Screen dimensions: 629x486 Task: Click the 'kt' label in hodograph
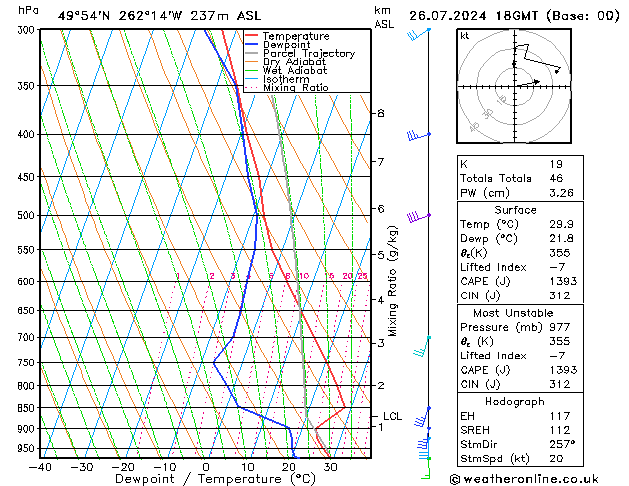point(464,35)
